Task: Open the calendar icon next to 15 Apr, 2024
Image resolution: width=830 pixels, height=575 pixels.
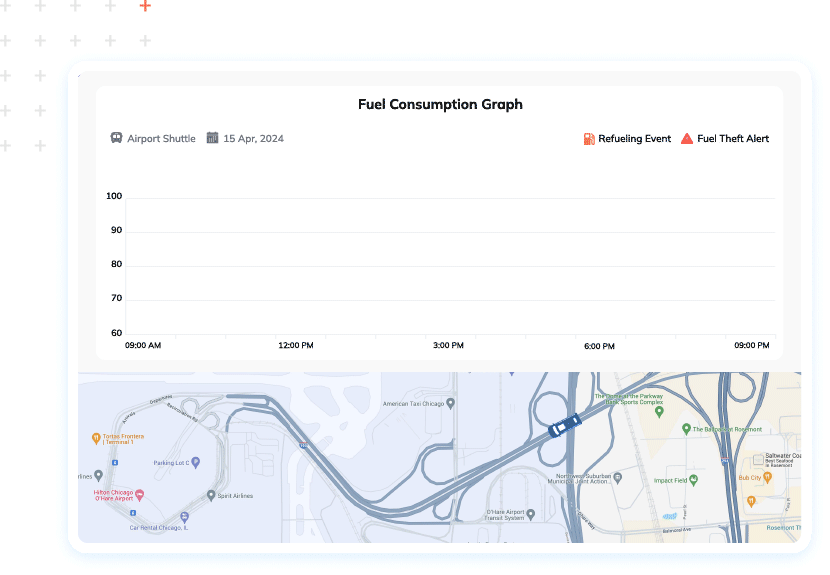Action: (212, 138)
